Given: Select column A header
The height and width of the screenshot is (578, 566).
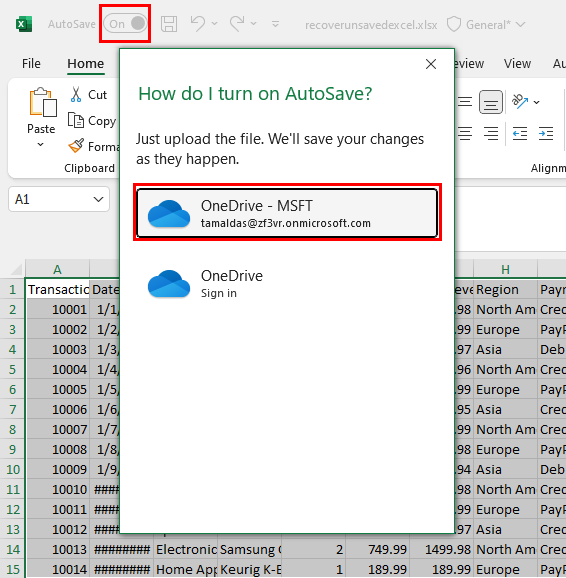Looking at the screenshot, I should coord(57,269).
